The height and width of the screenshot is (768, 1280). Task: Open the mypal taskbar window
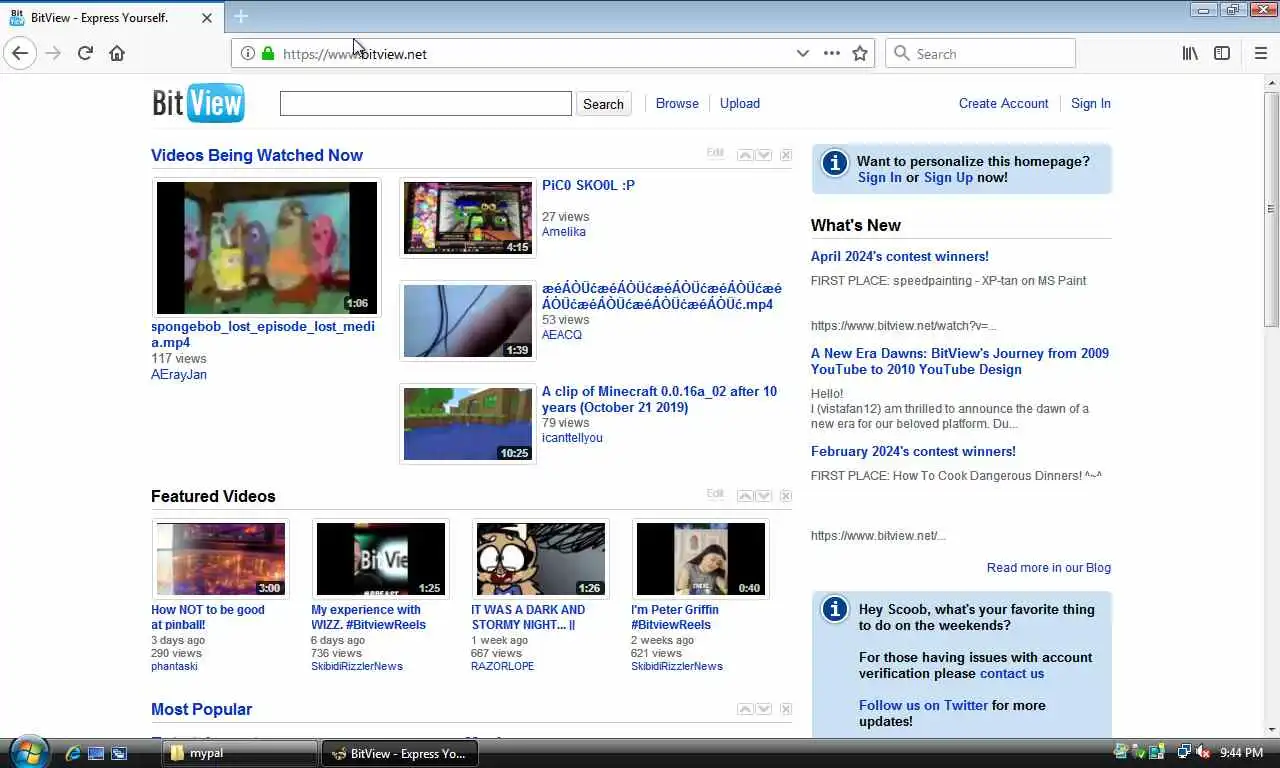[x=240, y=753]
